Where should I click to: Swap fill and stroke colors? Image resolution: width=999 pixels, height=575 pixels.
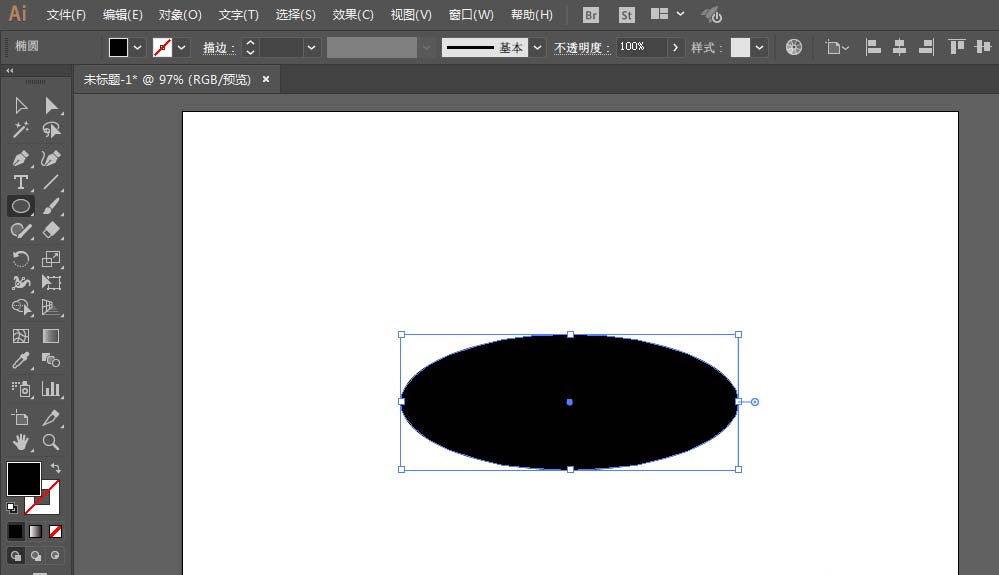coord(56,468)
